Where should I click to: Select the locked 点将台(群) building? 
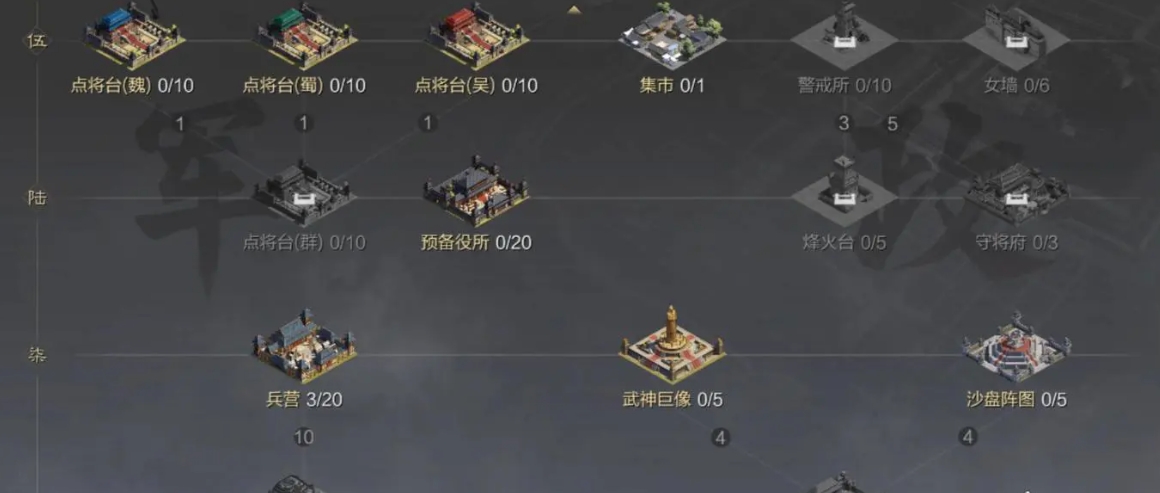pyautogui.click(x=304, y=192)
